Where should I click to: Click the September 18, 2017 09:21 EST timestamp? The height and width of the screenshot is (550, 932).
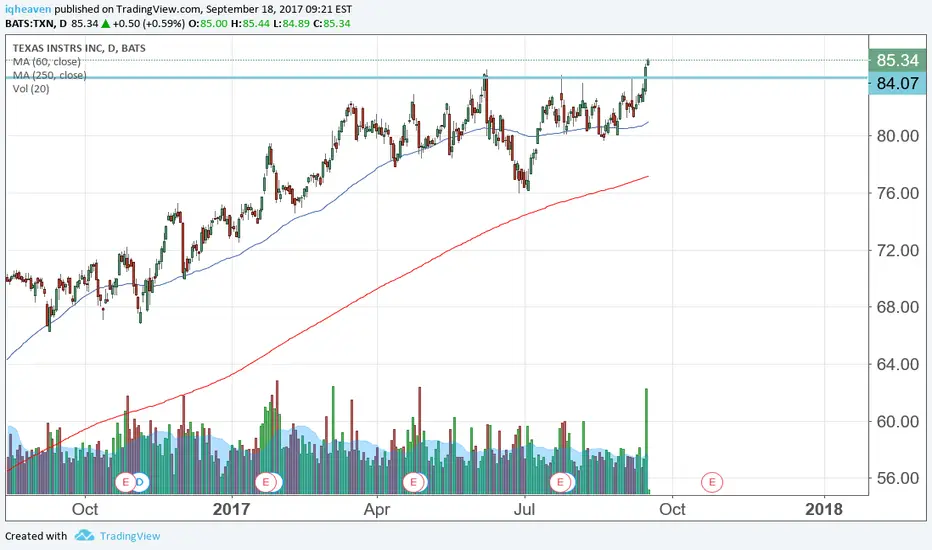pyautogui.click(x=278, y=10)
